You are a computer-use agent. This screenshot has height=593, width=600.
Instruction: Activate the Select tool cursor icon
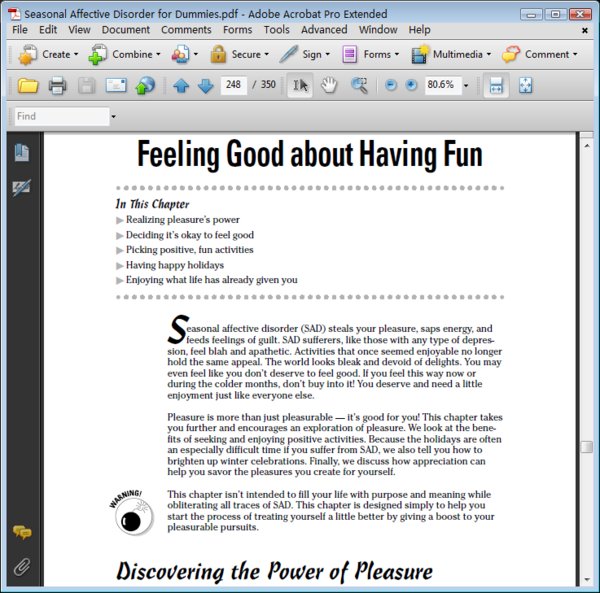pyautogui.click(x=300, y=85)
